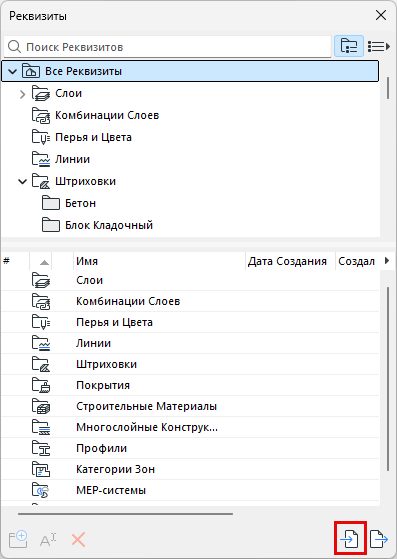The width and height of the screenshot is (397, 559).
Task: Click Слои folder icon in list
Action: coord(41,280)
